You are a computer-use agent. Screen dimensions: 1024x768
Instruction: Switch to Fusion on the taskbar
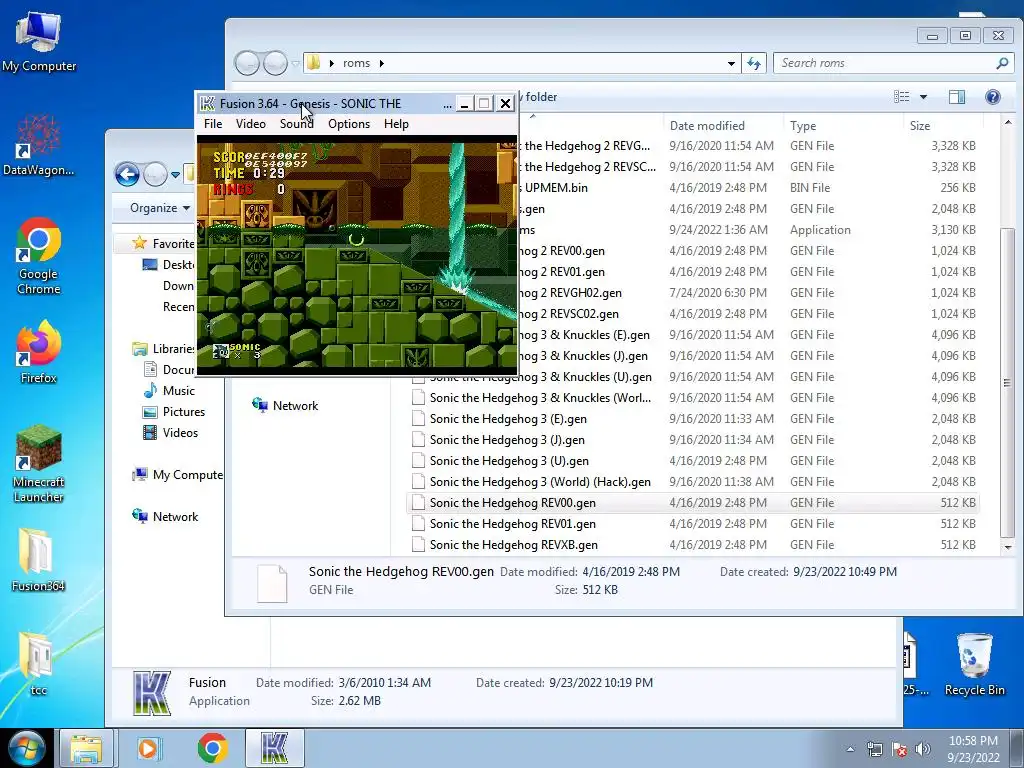[x=274, y=748]
